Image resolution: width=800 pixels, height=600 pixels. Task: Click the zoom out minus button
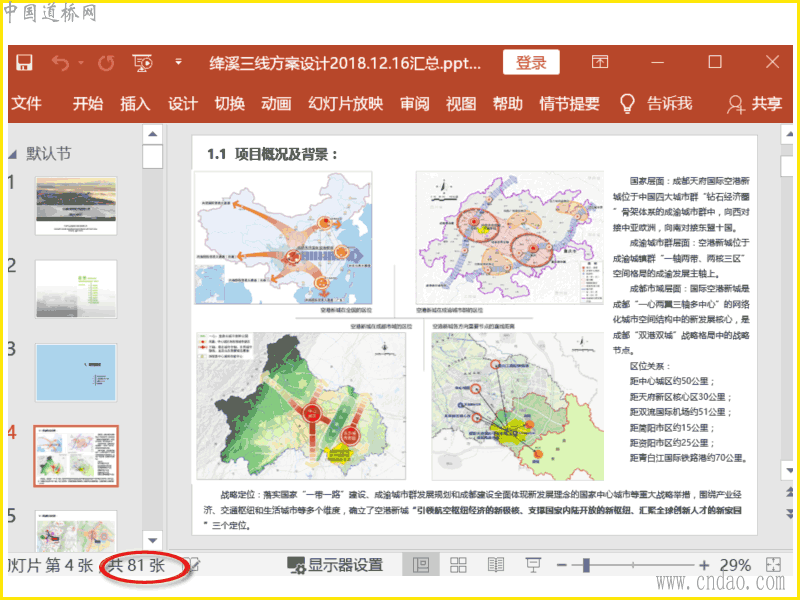click(561, 565)
